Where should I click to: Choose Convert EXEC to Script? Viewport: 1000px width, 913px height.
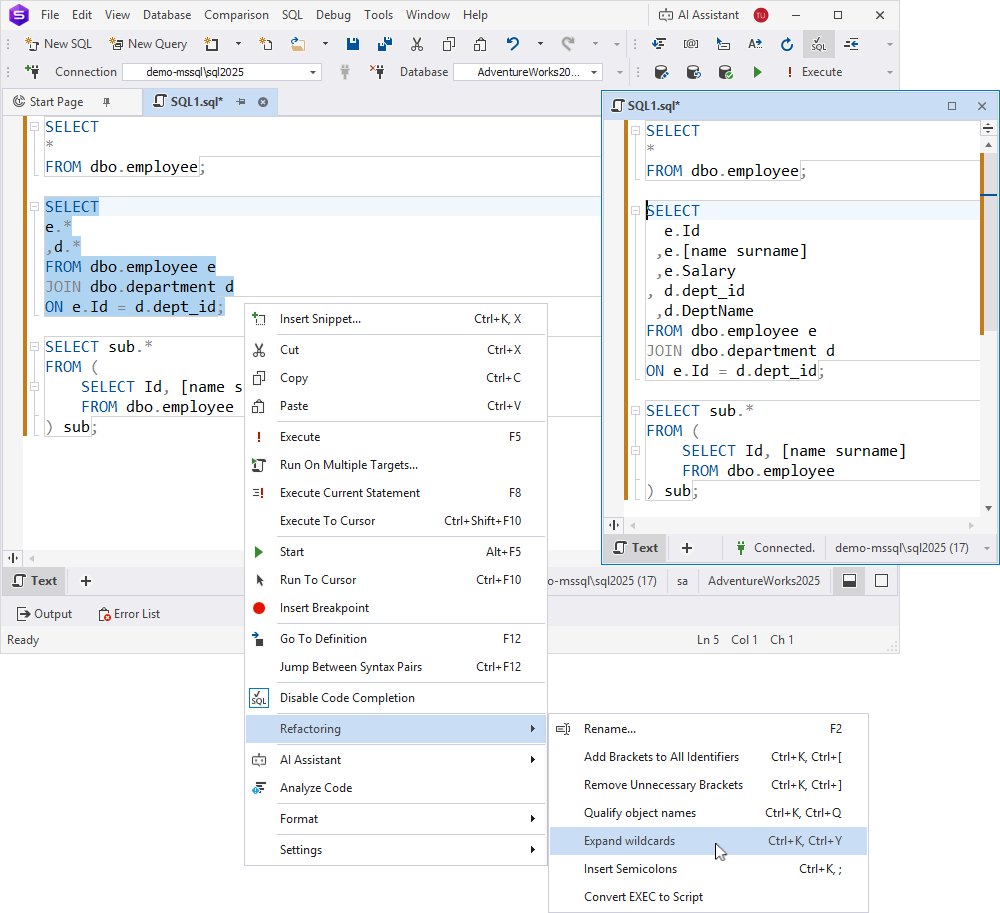[708, 897]
